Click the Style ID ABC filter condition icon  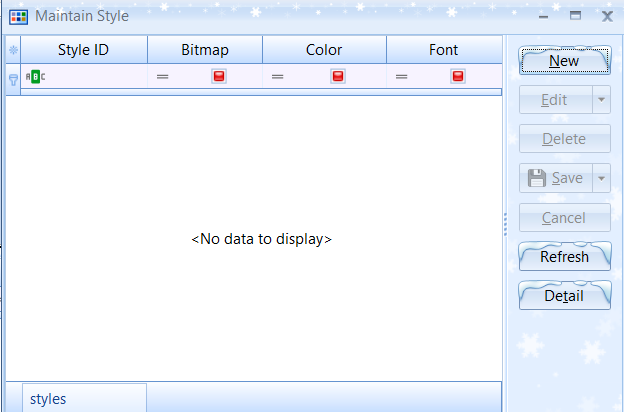coord(35,77)
